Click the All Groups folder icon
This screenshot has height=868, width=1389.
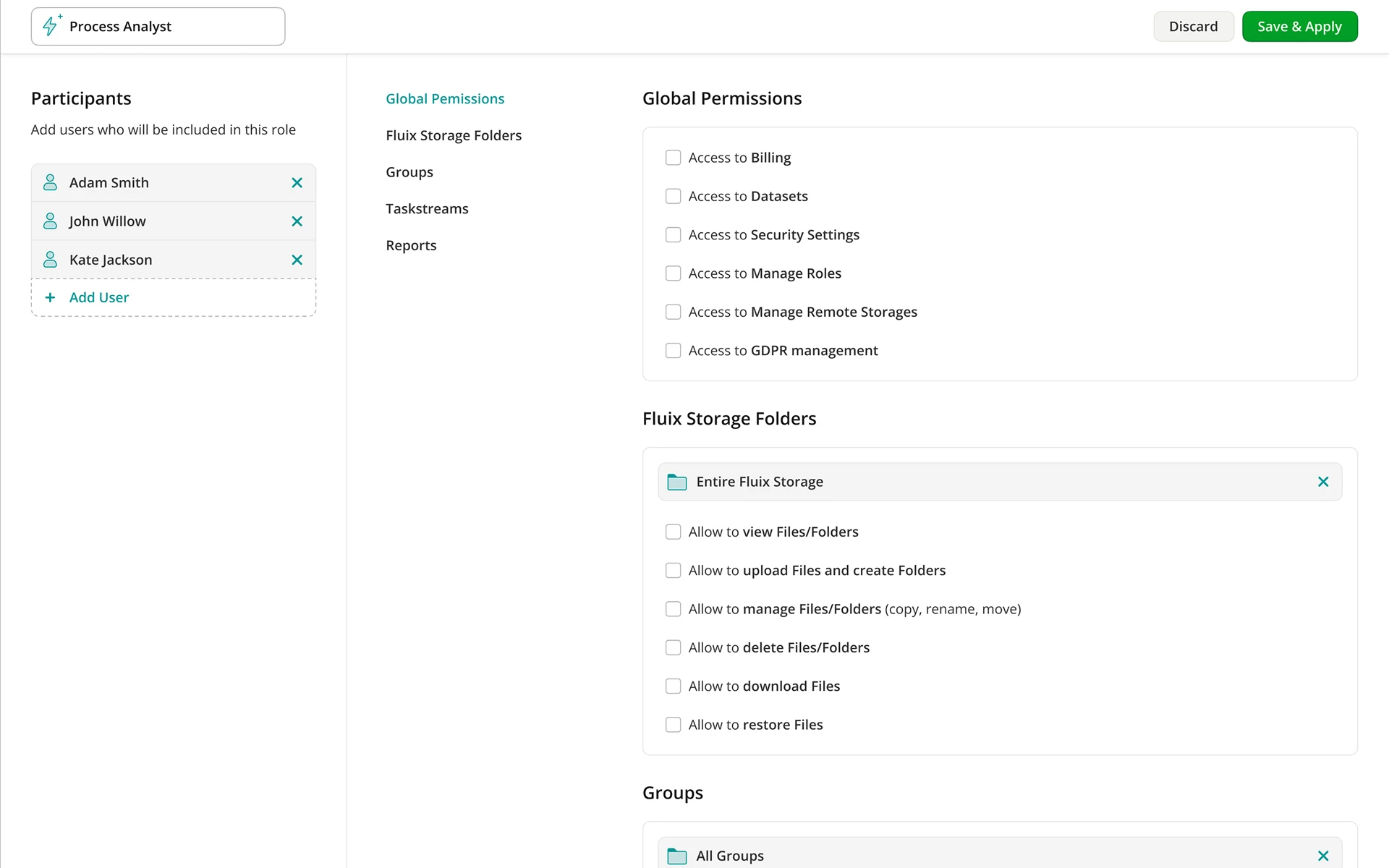[x=676, y=856]
